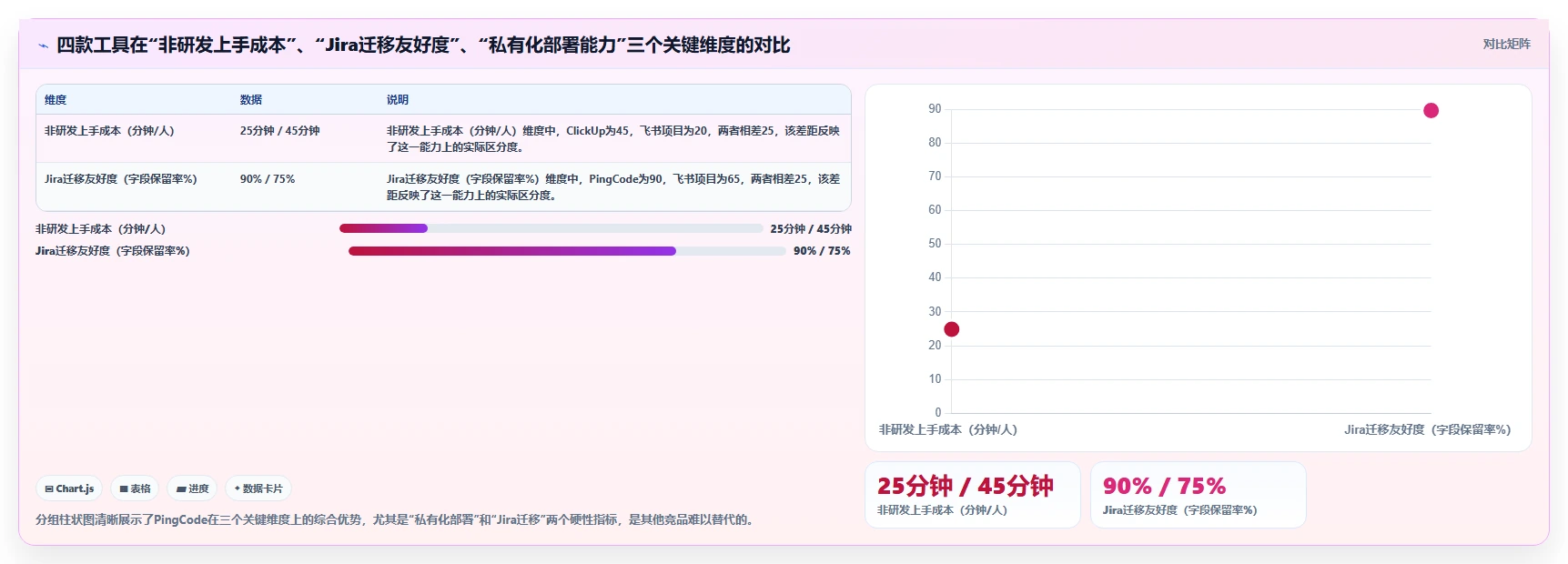Click the footer summary about PingCode
The image size is (1568, 564).
point(396,519)
